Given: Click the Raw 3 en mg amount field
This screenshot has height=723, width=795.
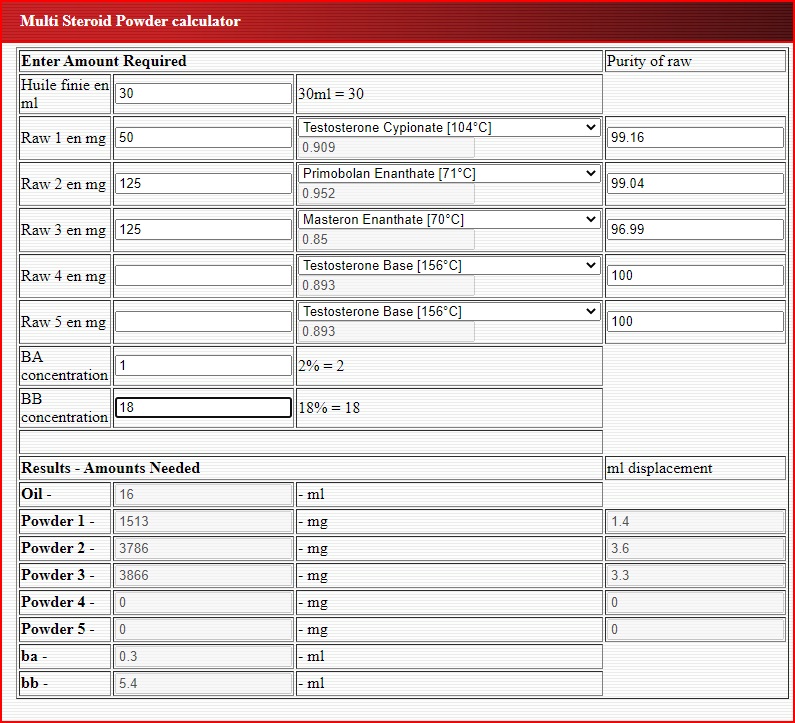Looking at the screenshot, I should point(203,230).
